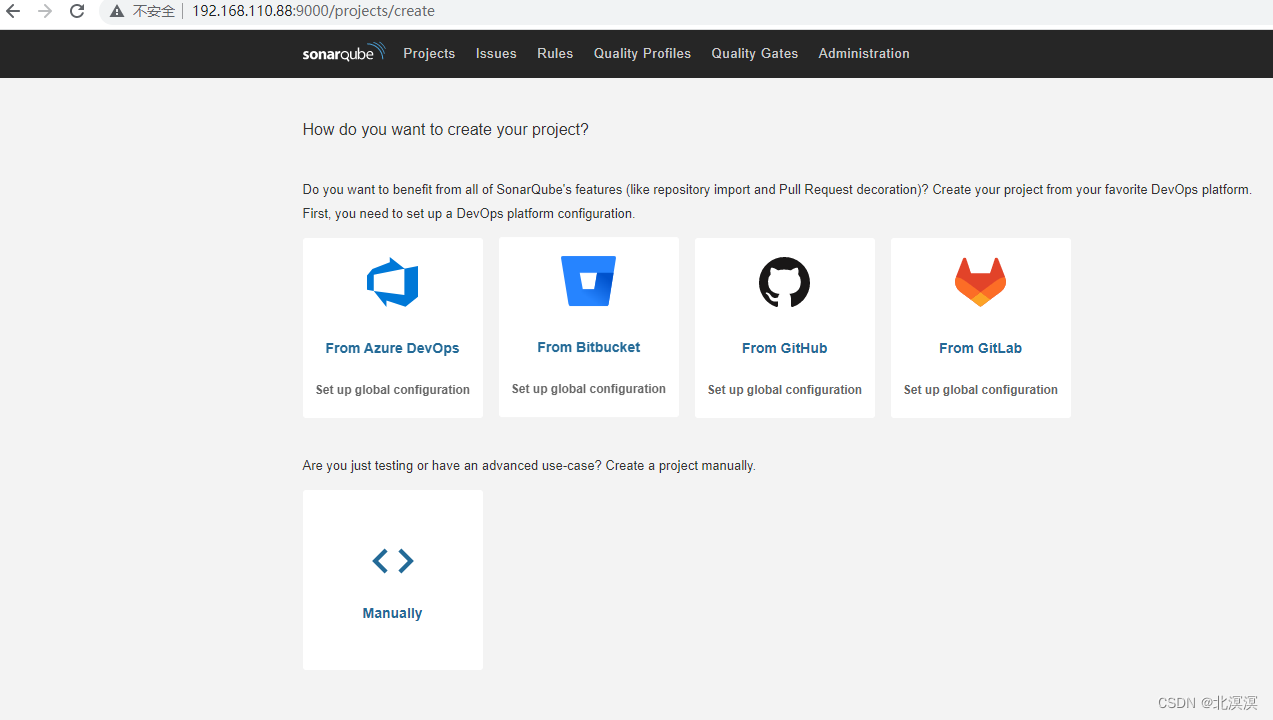Image resolution: width=1273 pixels, height=720 pixels.
Task: Set up global configuration under GitHub
Action: tap(784, 390)
